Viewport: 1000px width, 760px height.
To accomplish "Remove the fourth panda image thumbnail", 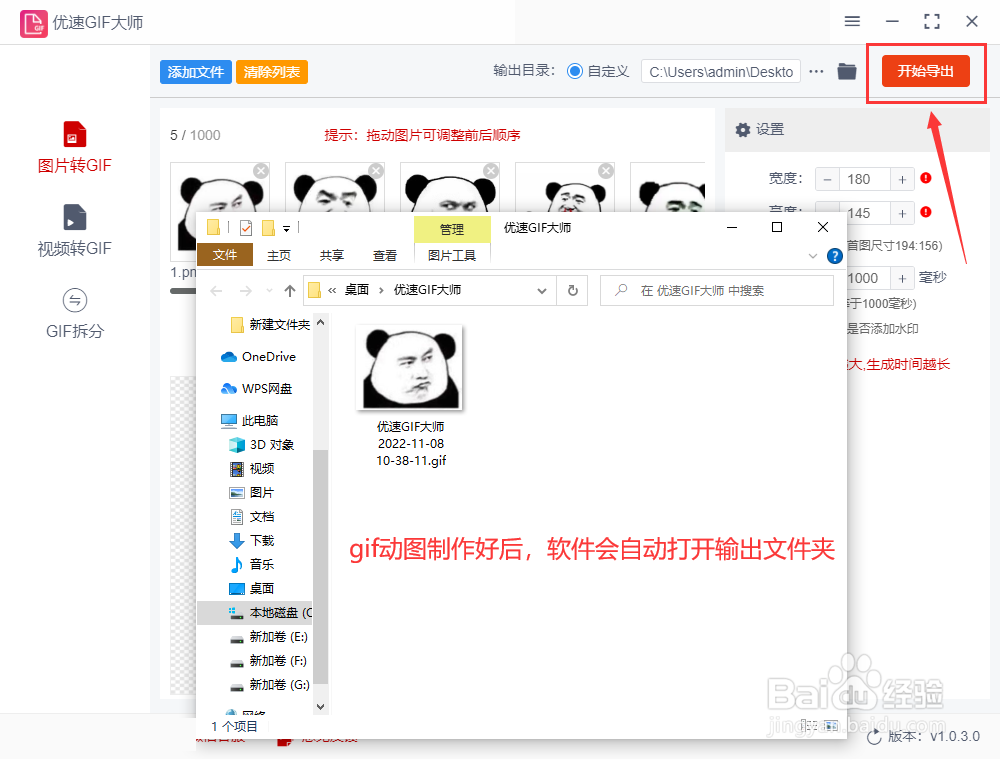I will tap(607, 171).
